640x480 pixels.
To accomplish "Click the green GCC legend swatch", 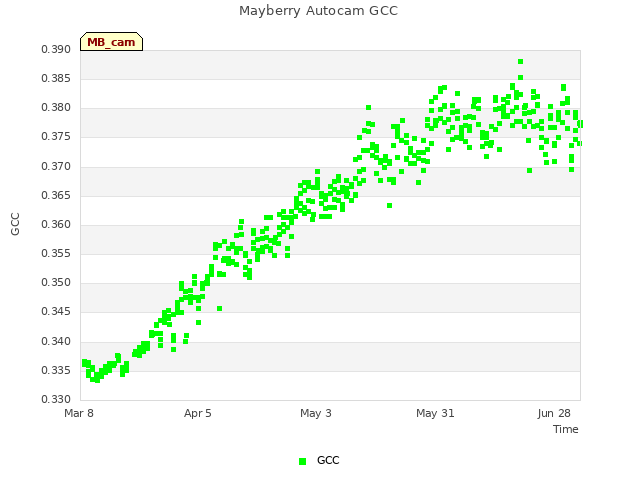I will 302,461.
